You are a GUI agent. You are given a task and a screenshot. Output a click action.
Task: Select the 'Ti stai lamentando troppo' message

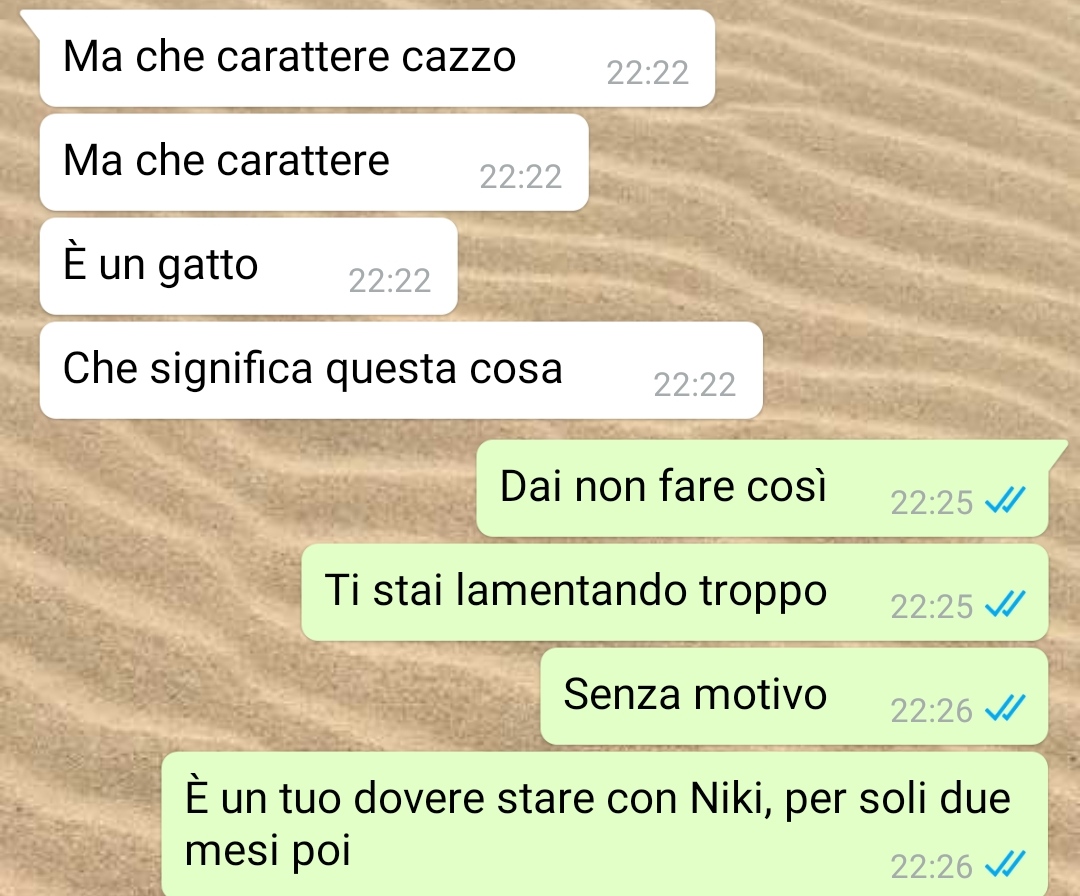pyautogui.click(x=675, y=592)
